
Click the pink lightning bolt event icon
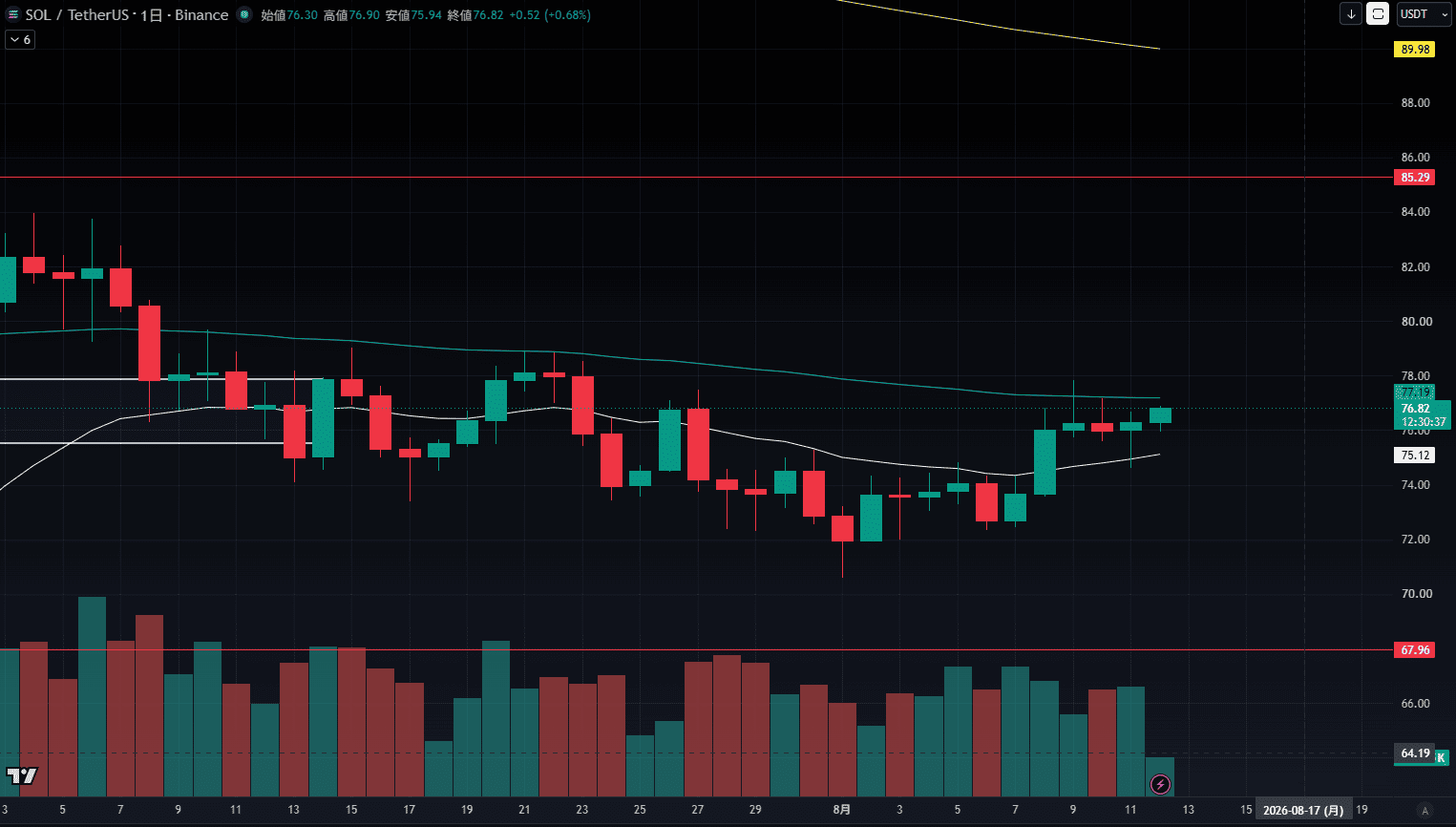click(x=1160, y=784)
